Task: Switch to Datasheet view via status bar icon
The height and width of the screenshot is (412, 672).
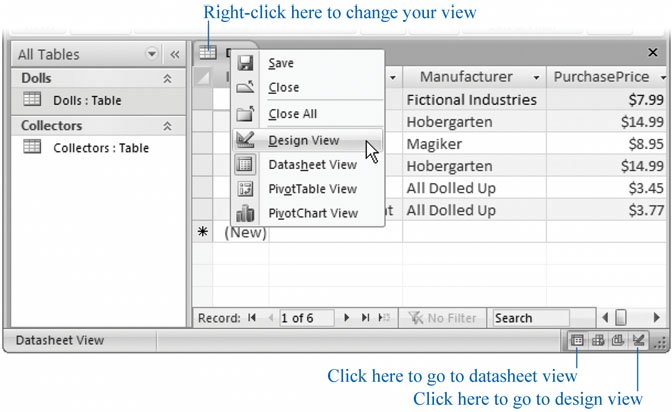Action: point(577,340)
